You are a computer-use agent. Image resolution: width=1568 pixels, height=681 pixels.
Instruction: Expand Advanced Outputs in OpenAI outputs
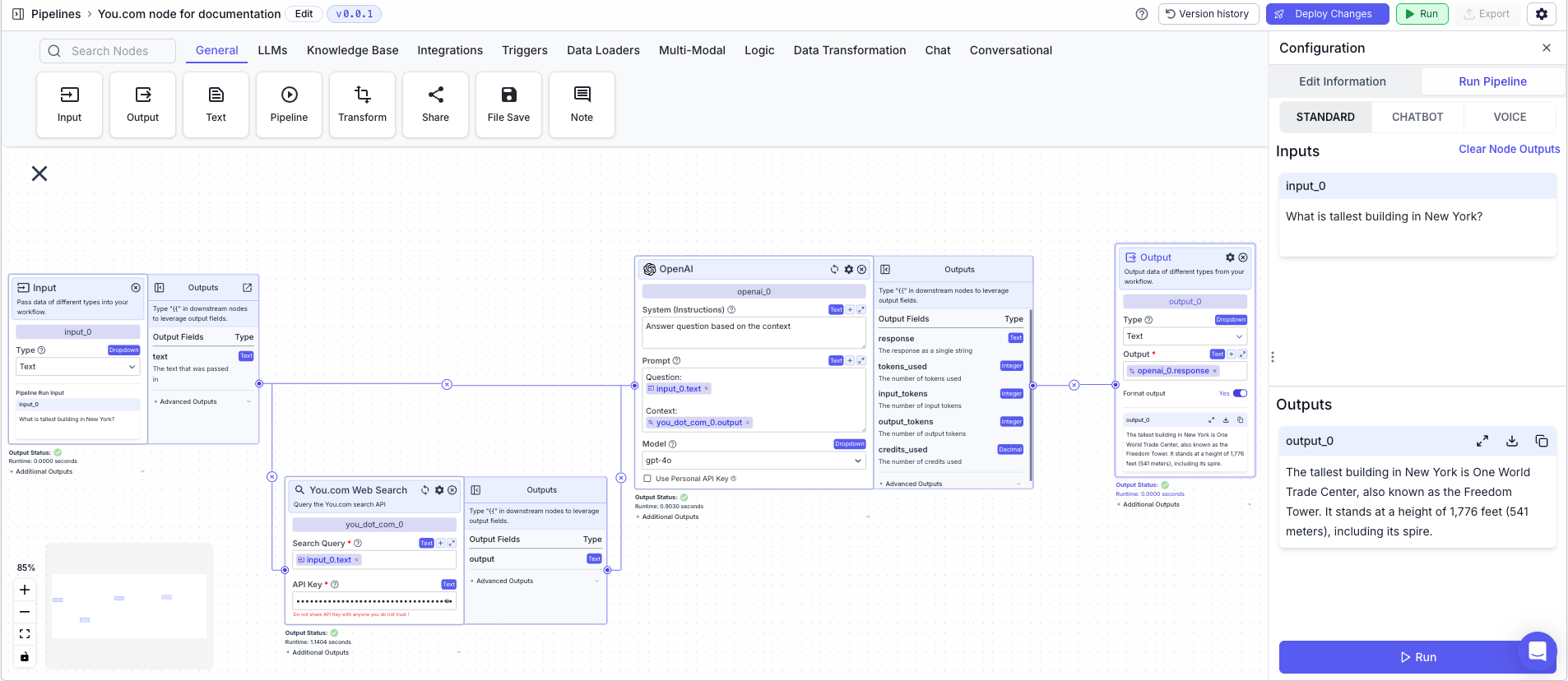click(950, 484)
